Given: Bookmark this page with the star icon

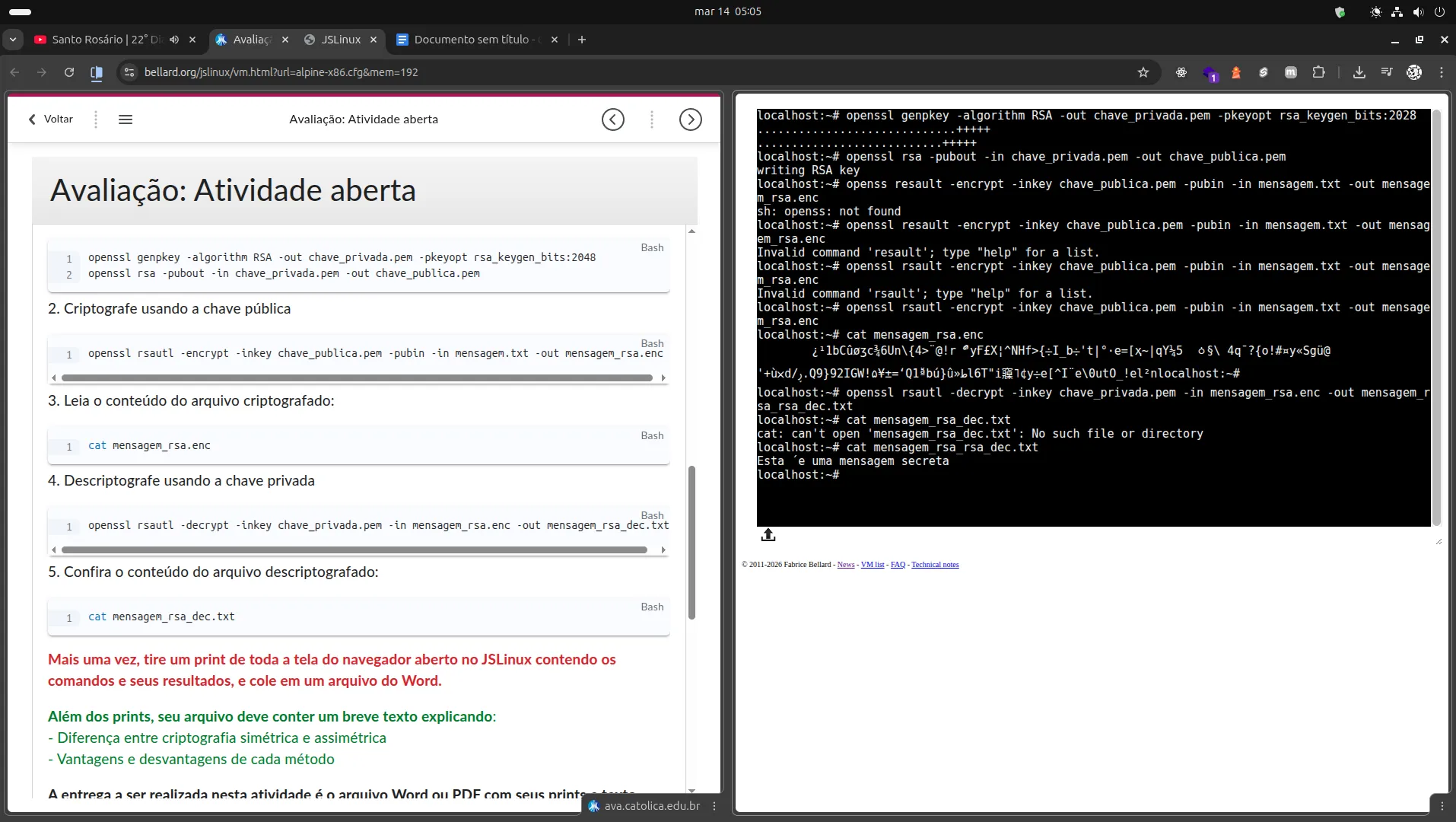Looking at the screenshot, I should point(1143,72).
